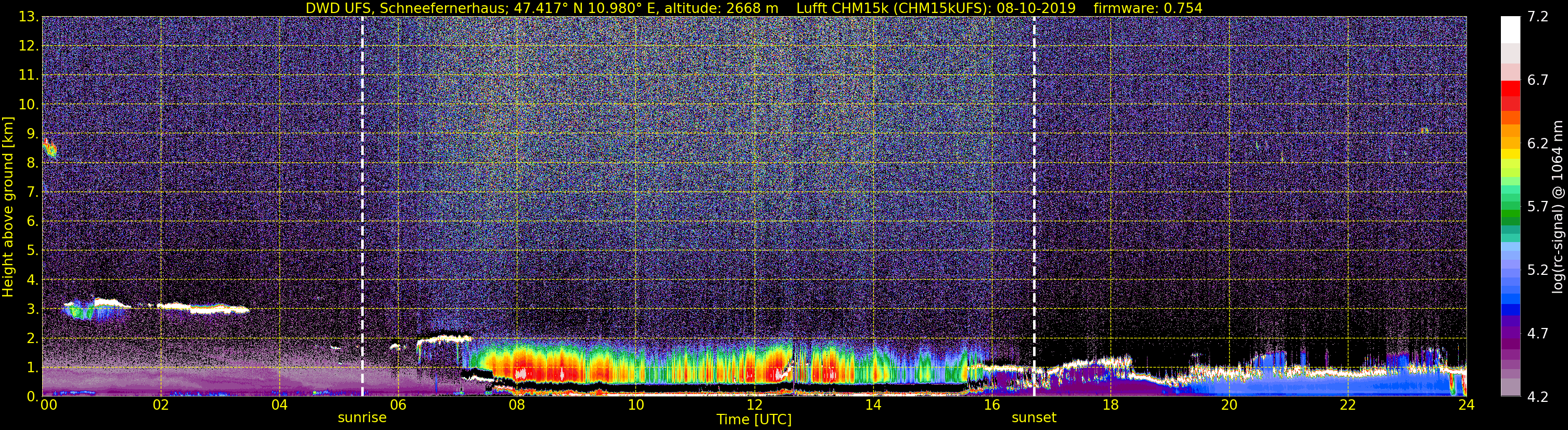Click the 'sunrise' label below the axis

[x=362, y=417]
